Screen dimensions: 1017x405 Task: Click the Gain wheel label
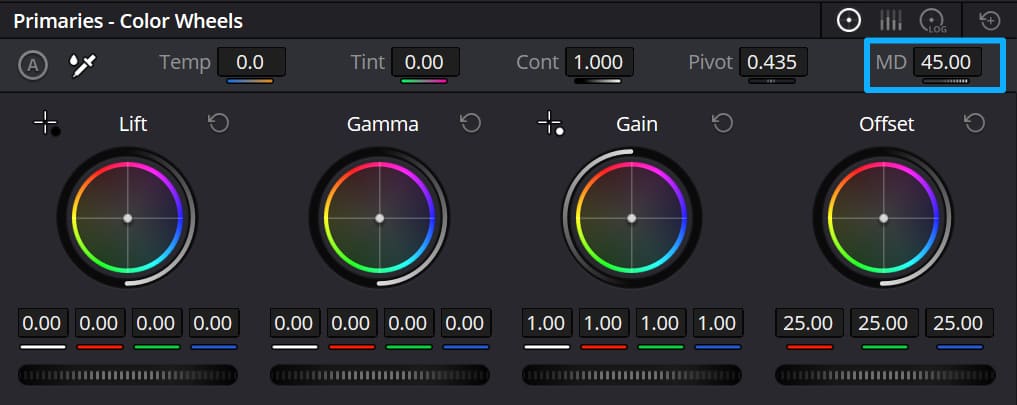tap(637, 123)
